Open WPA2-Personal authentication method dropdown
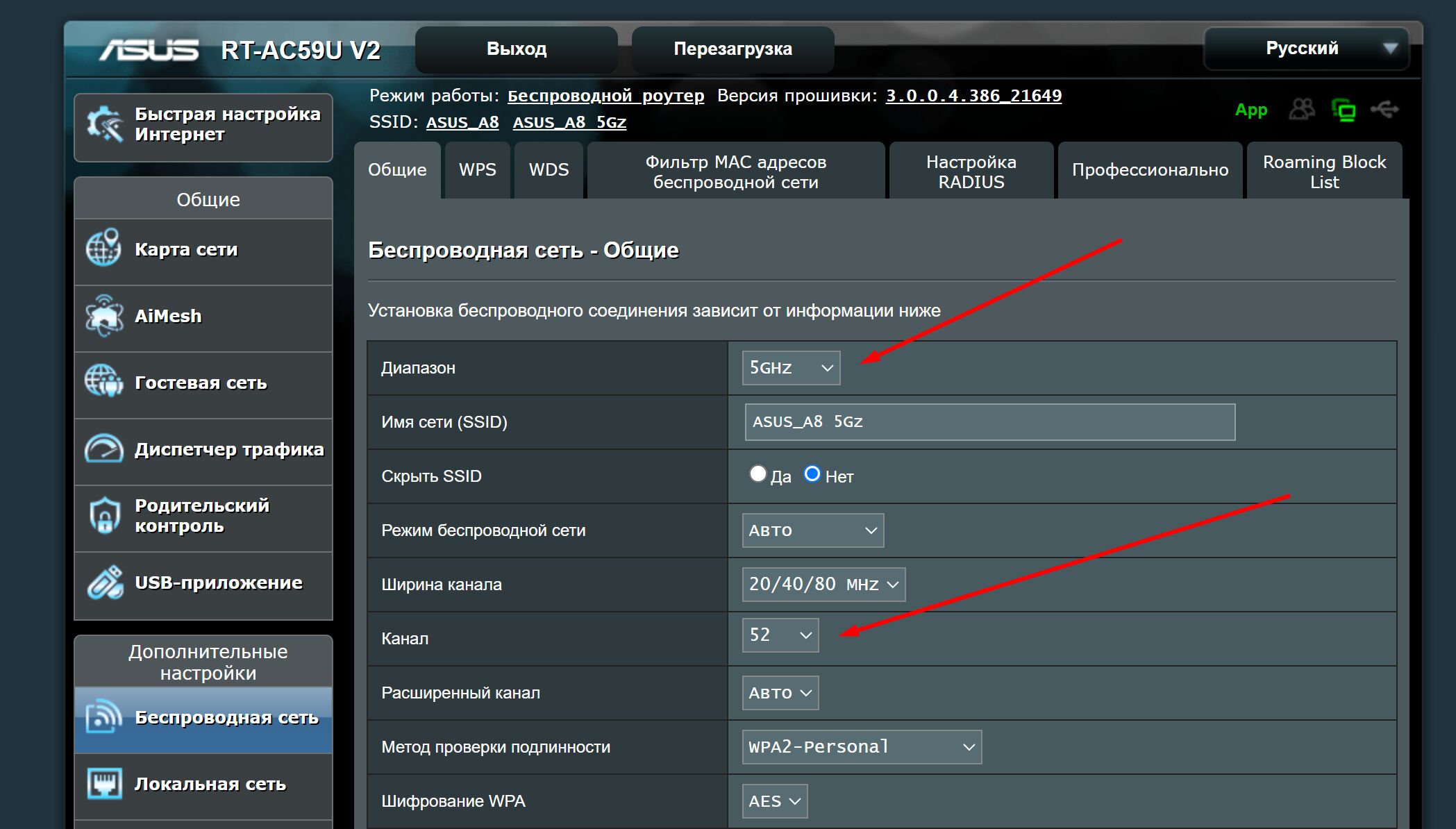The image size is (1456, 829). tap(862, 747)
